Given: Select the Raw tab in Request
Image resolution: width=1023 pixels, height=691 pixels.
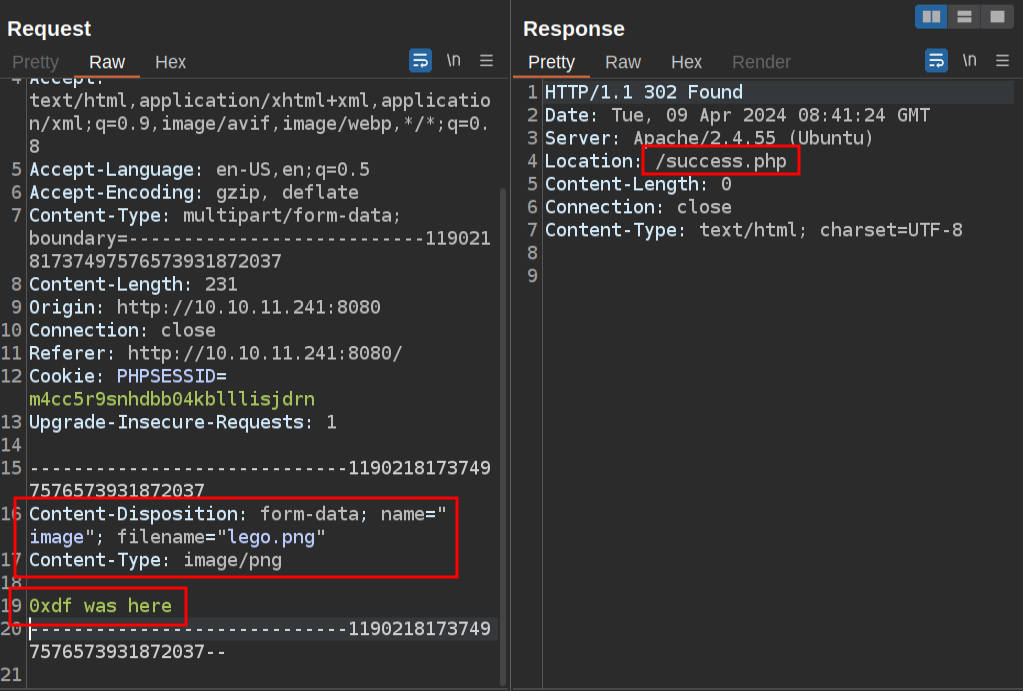Looking at the screenshot, I should (x=107, y=62).
